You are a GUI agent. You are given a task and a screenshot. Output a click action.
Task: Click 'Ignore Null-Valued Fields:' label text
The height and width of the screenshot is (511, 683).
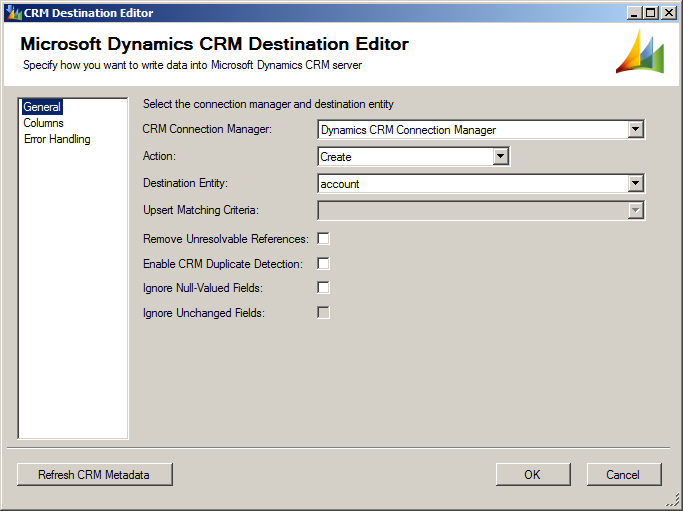coord(203,288)
